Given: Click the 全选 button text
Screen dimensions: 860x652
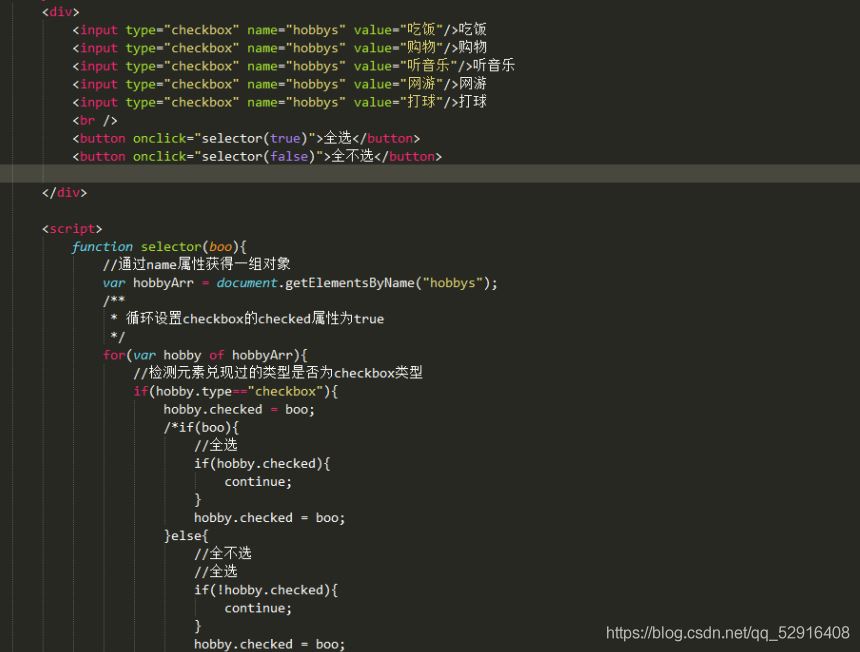Looking at the screenshot, I should 338,138.
